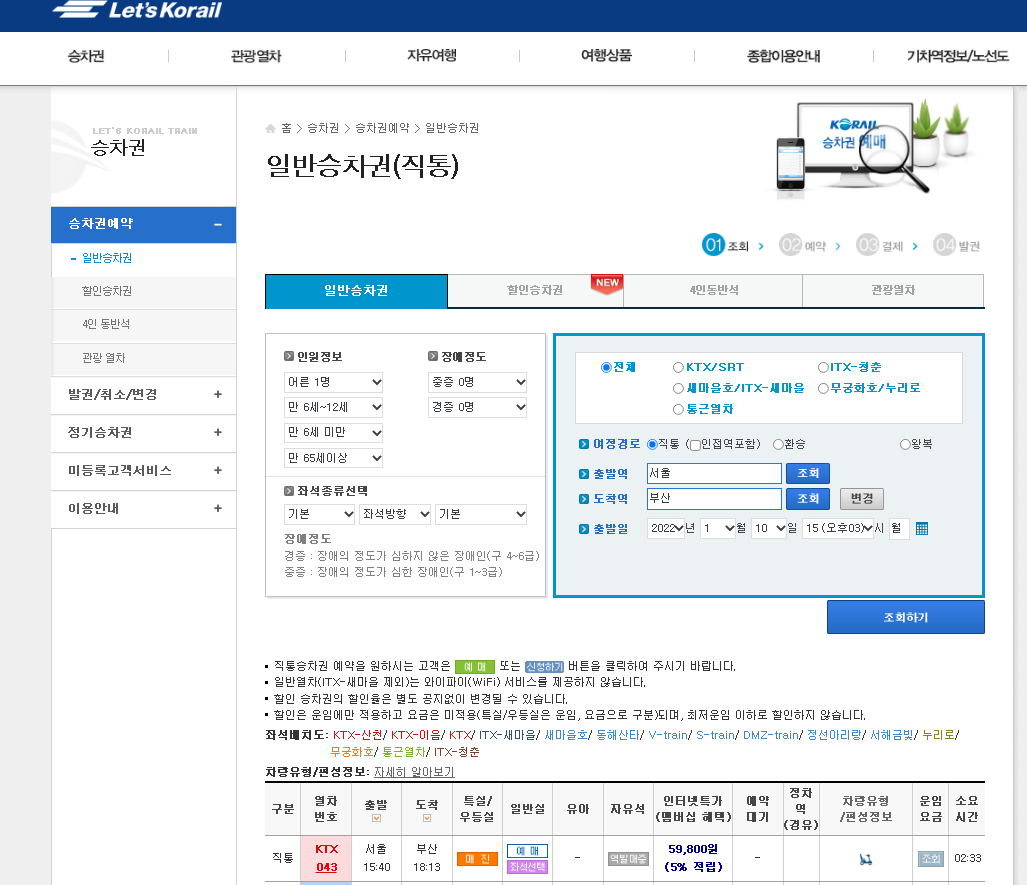Click the 변경 swap stations button
Image resolution: width=1027 pixels, height=885 pixels.
[861, 499]
